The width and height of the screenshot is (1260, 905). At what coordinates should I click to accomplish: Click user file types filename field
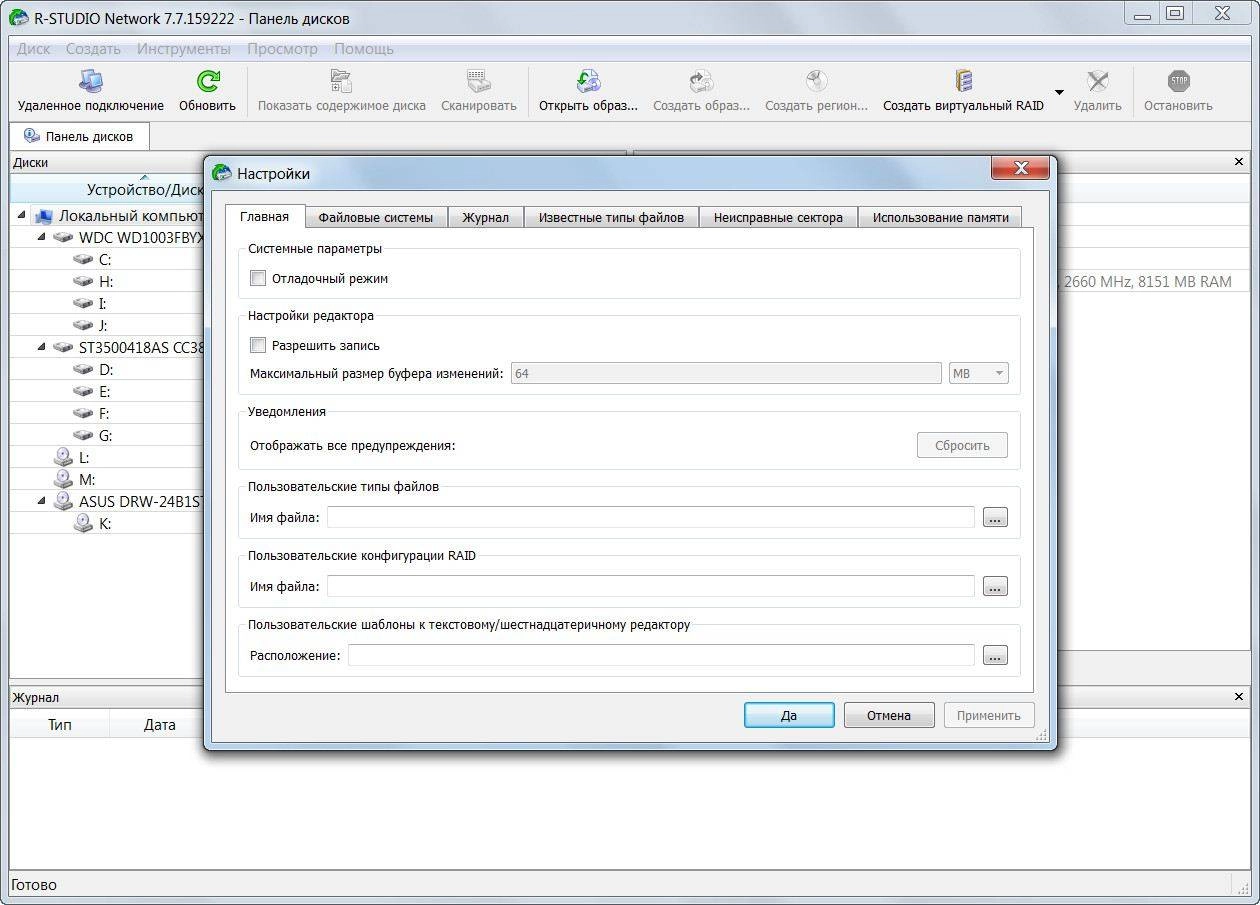[x=650, y=517]
